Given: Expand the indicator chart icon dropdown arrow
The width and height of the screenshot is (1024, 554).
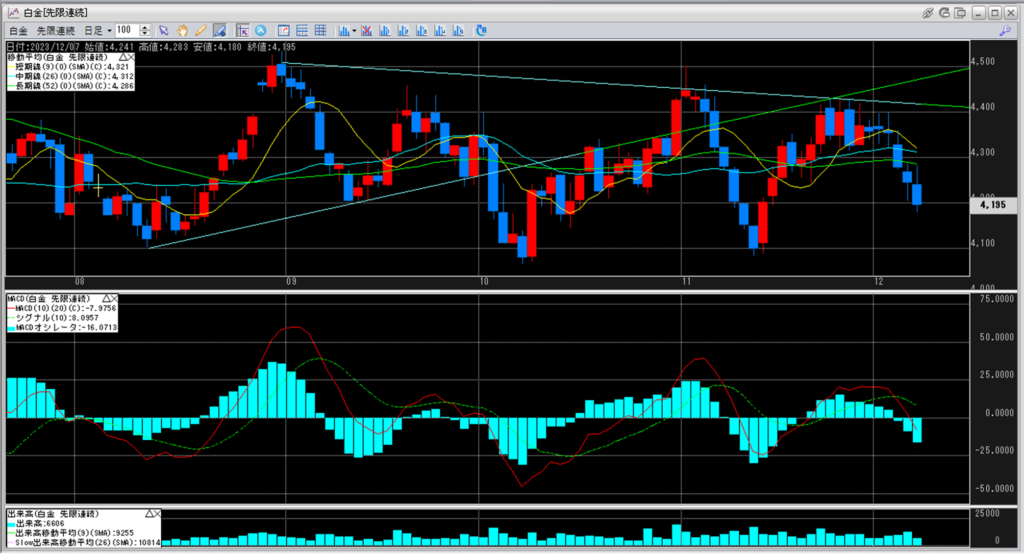Looking at the screenshot, I should click(x=355, y=31).
